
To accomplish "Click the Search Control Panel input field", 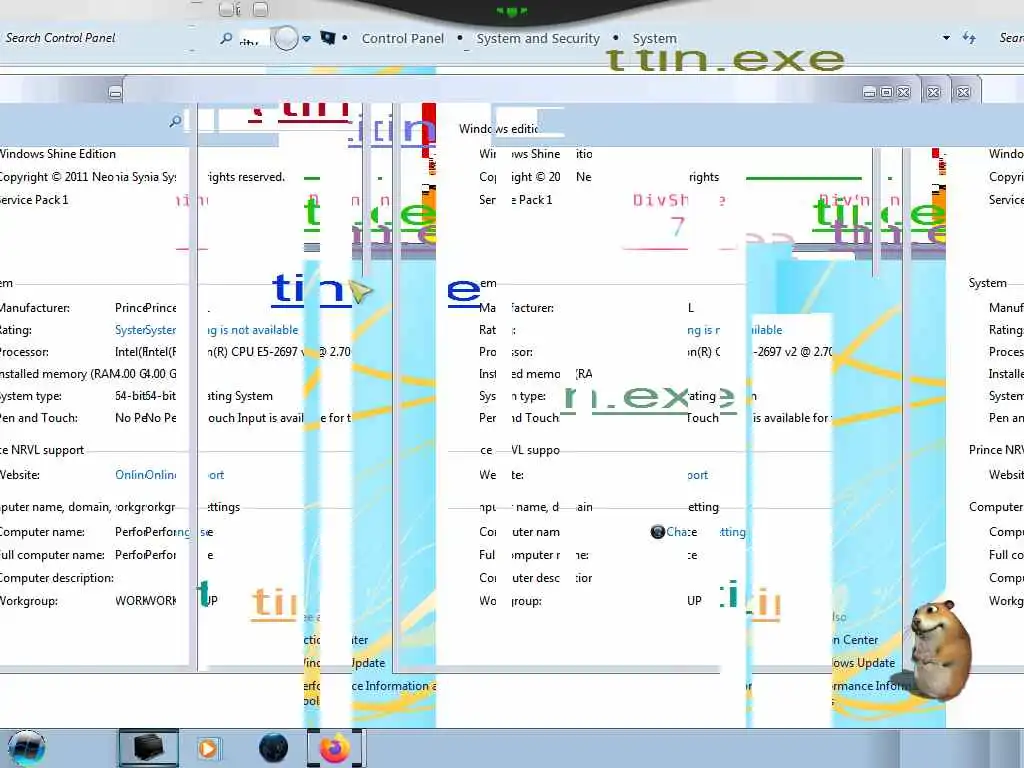I will [60, 38].
